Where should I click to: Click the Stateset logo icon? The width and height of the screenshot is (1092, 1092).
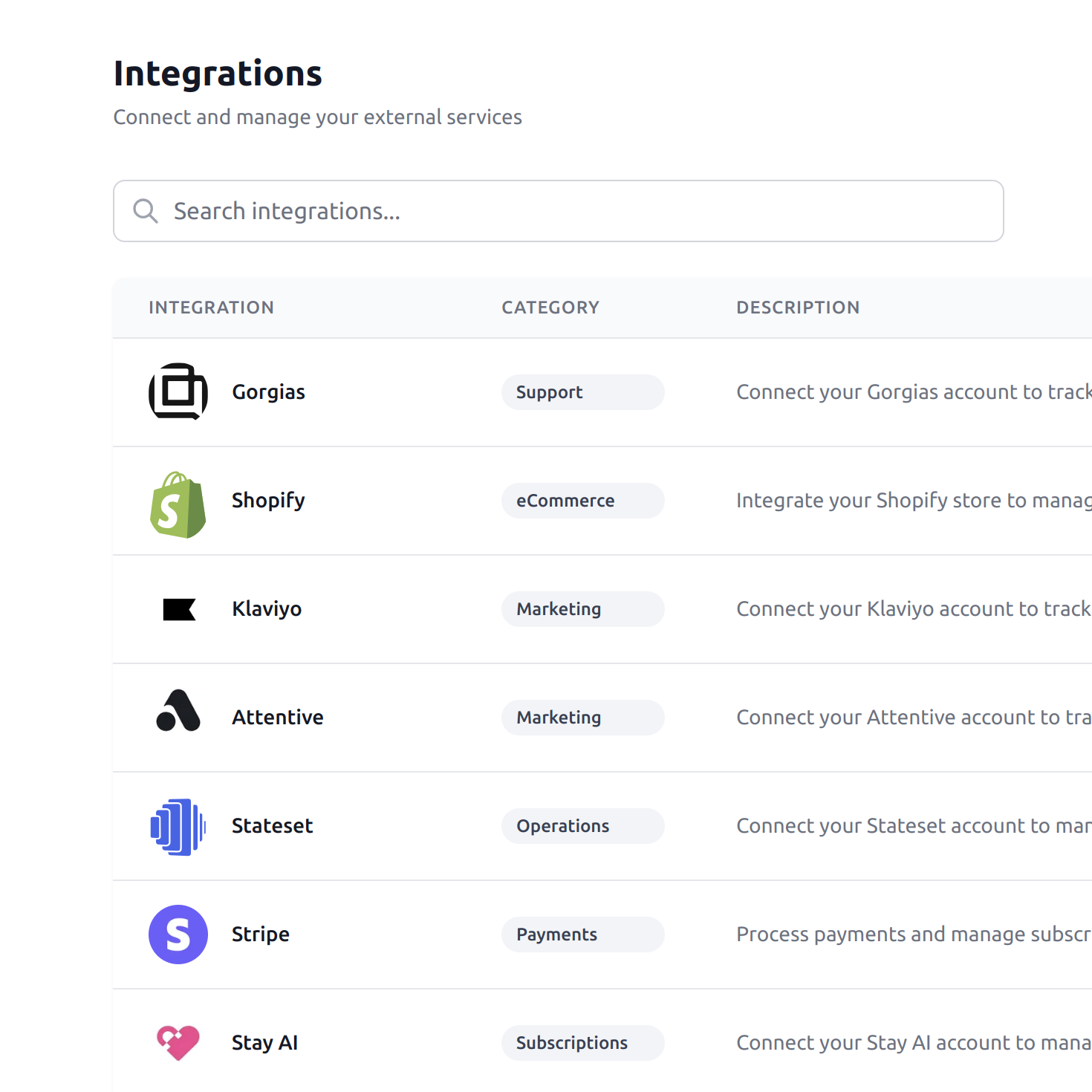click(178, 827)
